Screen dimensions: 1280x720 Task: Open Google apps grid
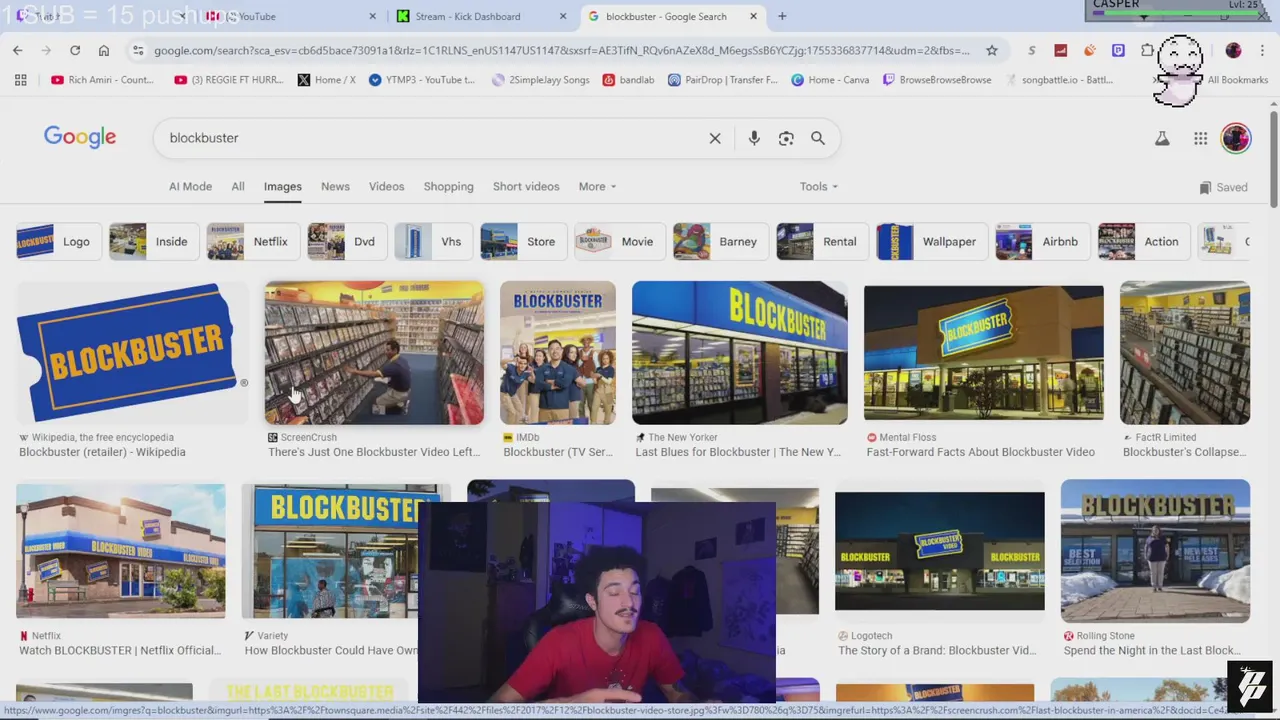(1200, 139)
